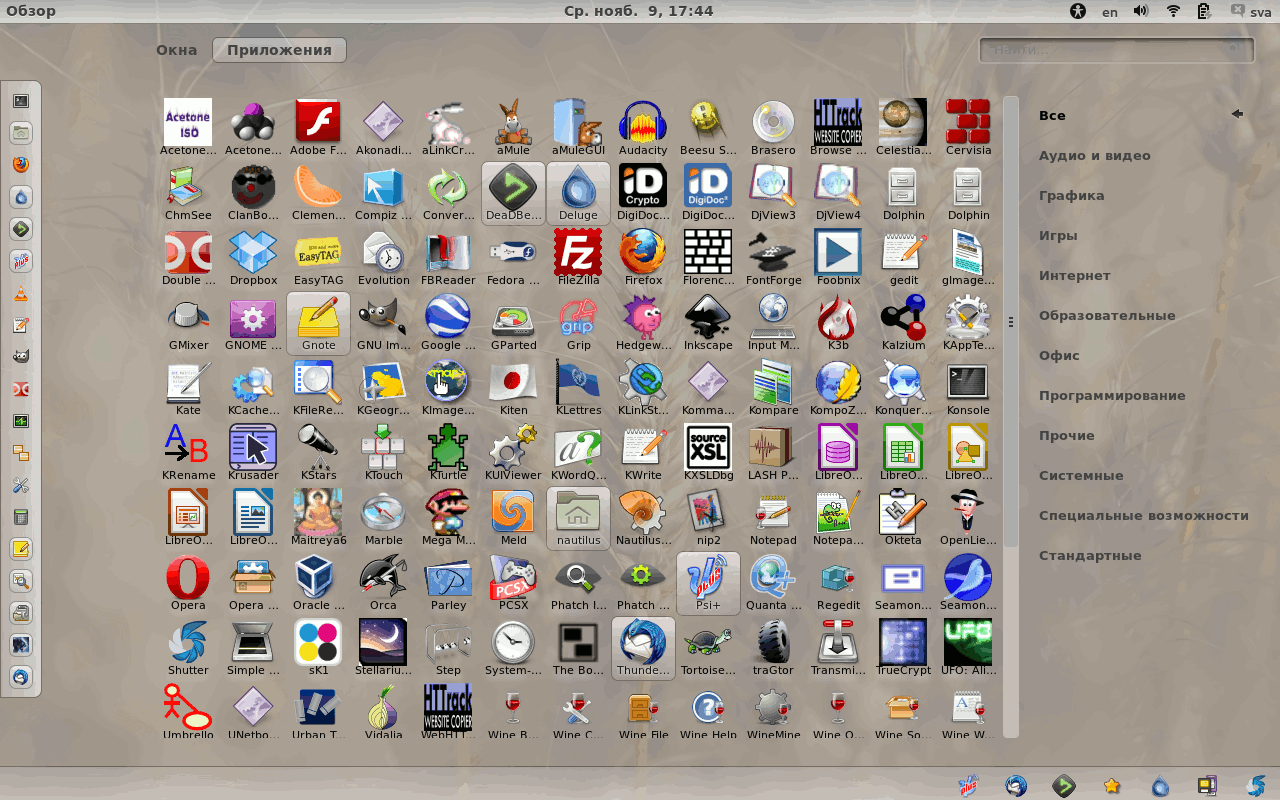The width and height of the screenshot is (1280, 800).
Task: Open Специальные возможности category
Action: 1143,515
